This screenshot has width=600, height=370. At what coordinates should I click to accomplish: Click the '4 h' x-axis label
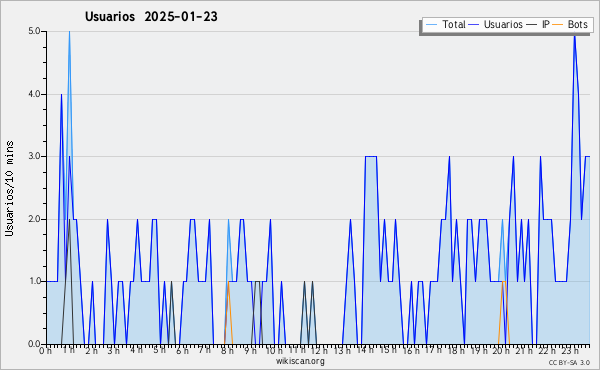coord(136,350)
